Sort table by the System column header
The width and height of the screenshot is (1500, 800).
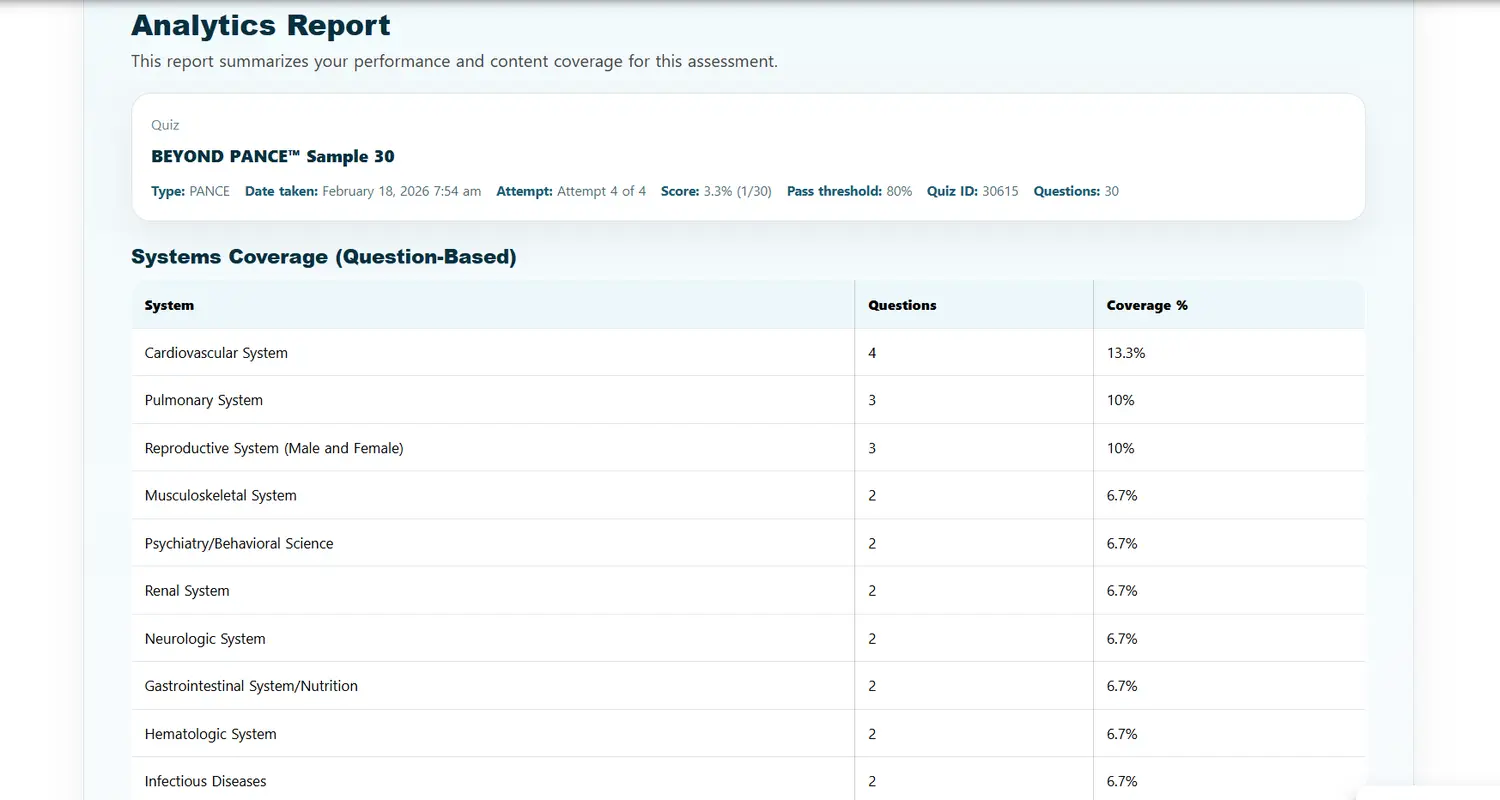(x=168, y=305)
